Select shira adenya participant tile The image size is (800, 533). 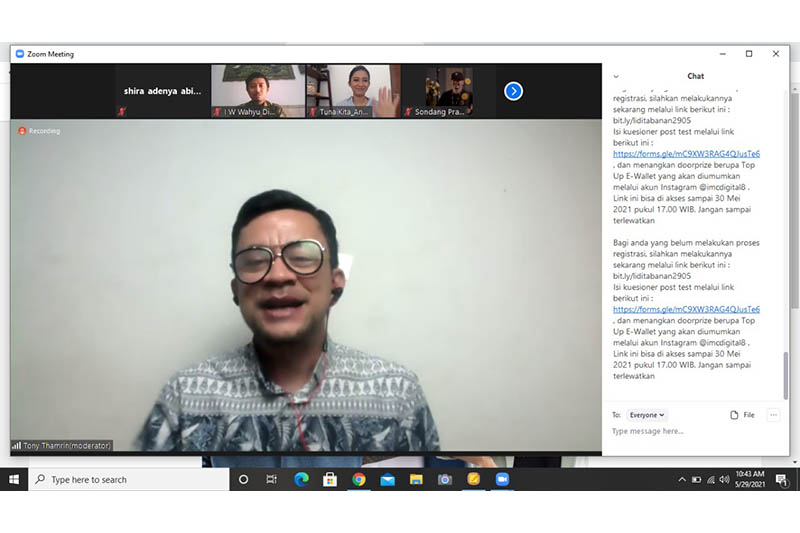coord(163,91)
